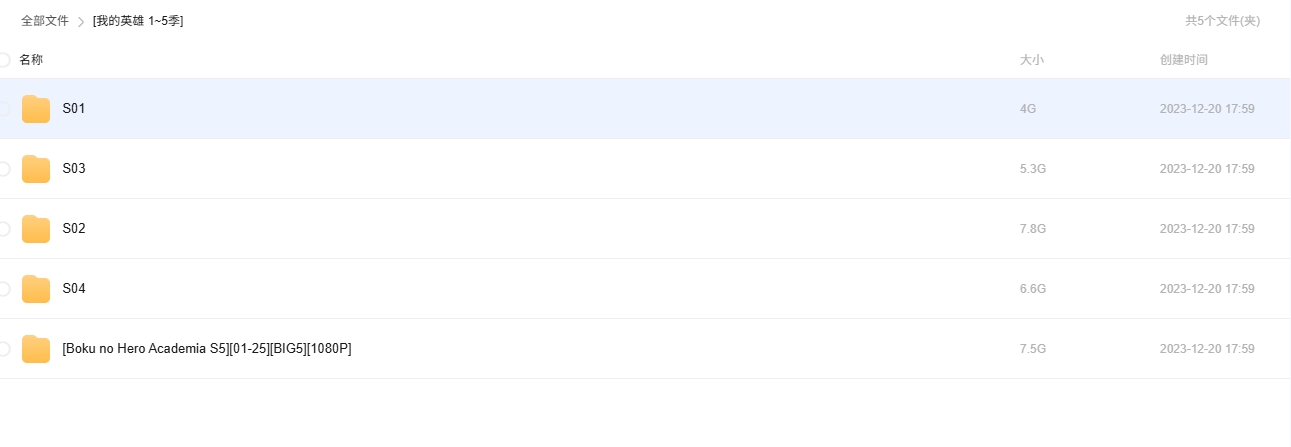Select the S03 row checkbox
This screenshot has height=447, width=1291.
tap(4, 169)
